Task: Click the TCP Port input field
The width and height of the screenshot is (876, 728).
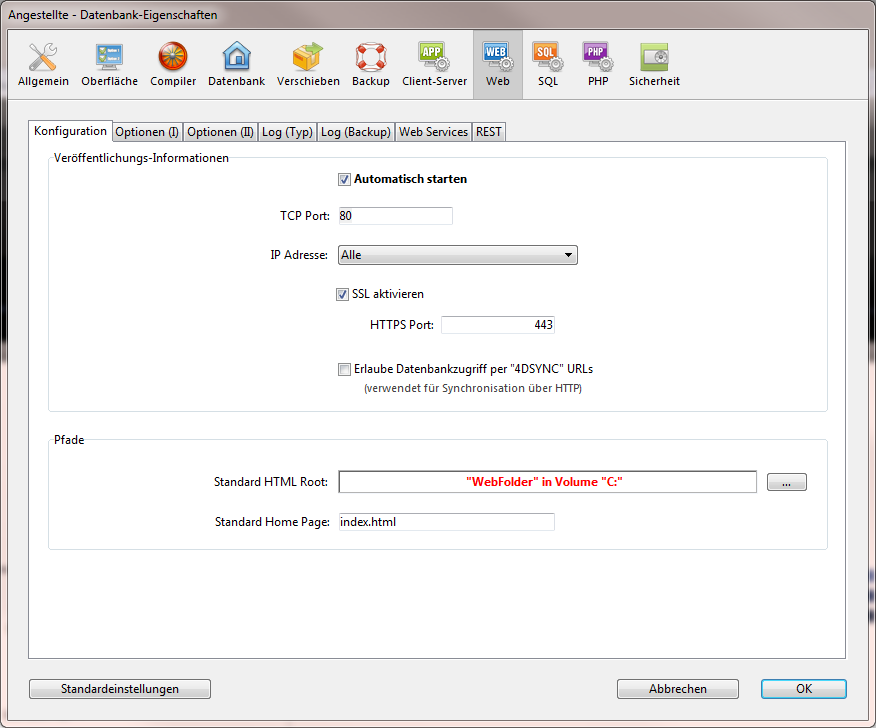Action: pyautogui.click(x=396, y=216)
